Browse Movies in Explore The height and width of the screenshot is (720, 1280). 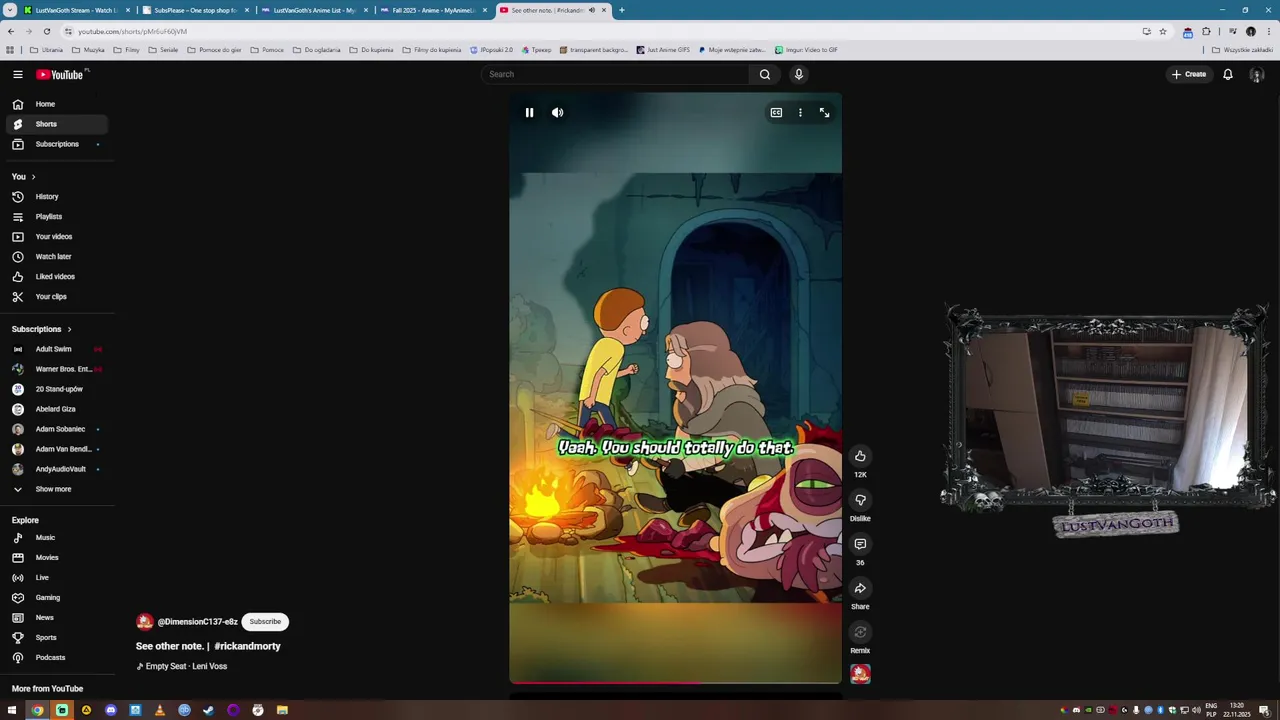click(57, 558)
